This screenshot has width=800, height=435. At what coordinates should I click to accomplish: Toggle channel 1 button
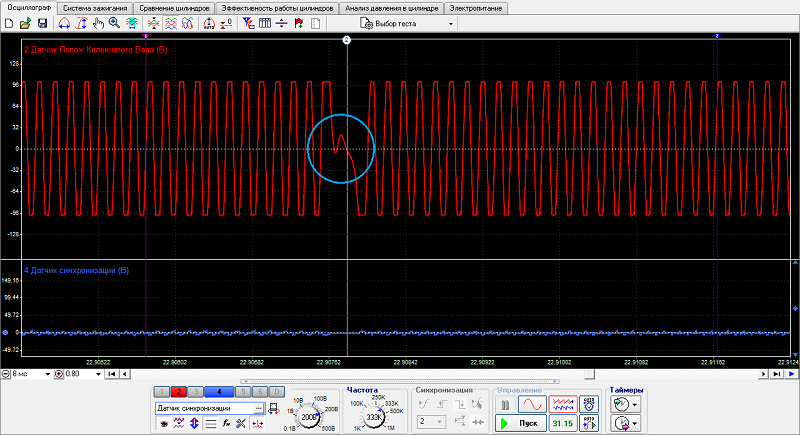coord(162,392)
